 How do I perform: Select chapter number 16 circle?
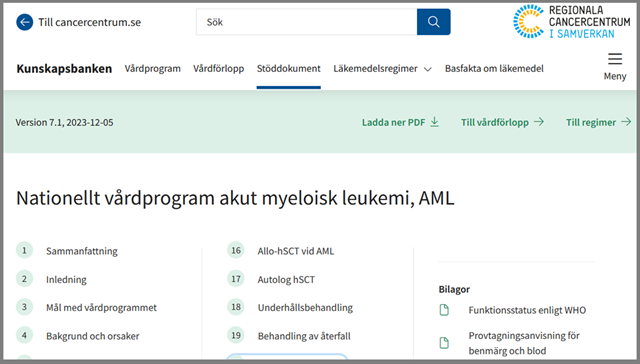236,250
